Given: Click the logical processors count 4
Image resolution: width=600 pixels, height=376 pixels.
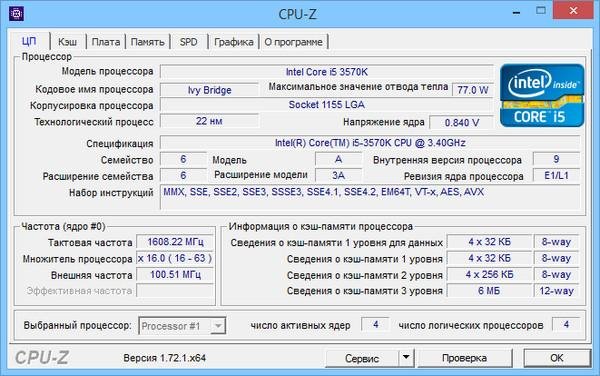Looking at the screenshot, I should 566,325.
